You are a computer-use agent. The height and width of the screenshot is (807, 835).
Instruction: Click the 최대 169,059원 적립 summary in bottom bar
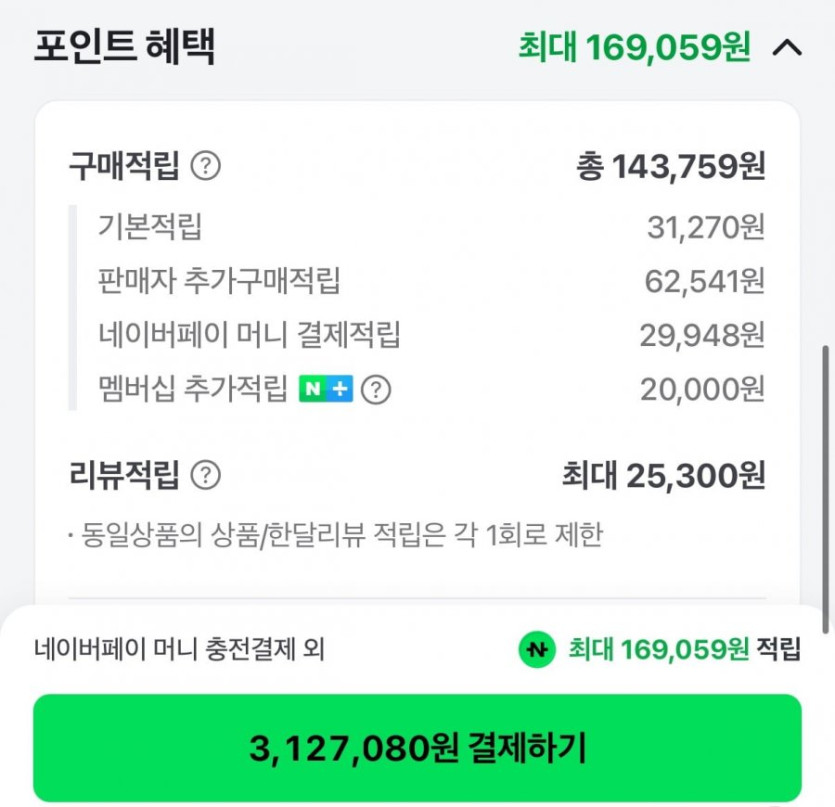pyautogui.click(x=684, y=650)
